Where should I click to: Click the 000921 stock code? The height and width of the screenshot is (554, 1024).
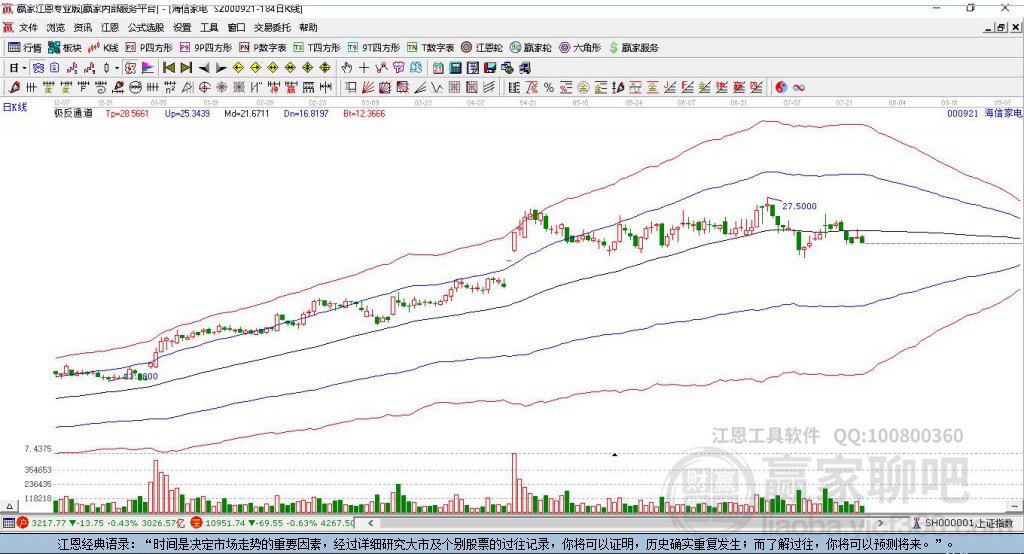click(x=963, y=113)
